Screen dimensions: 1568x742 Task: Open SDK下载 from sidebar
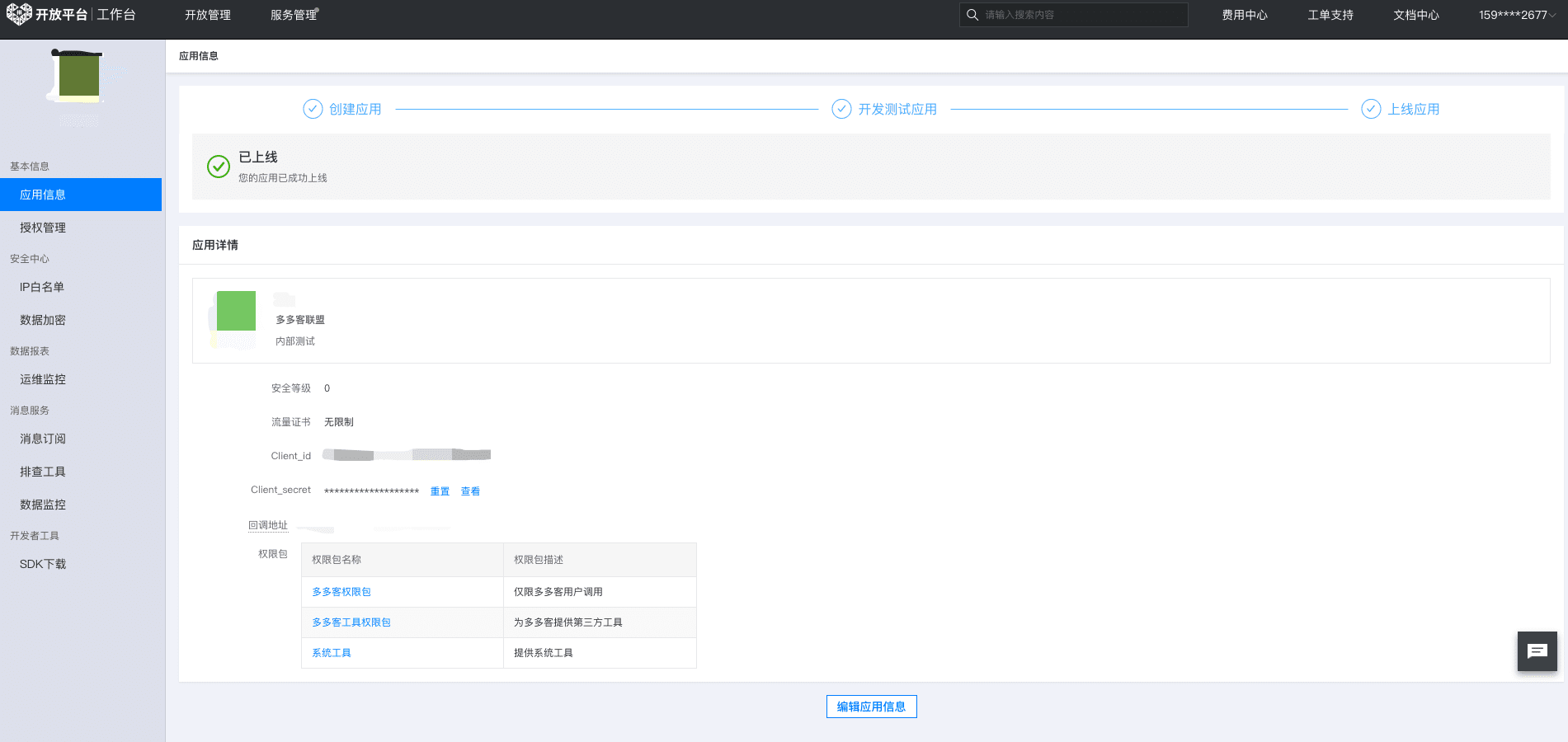(43, 564)
